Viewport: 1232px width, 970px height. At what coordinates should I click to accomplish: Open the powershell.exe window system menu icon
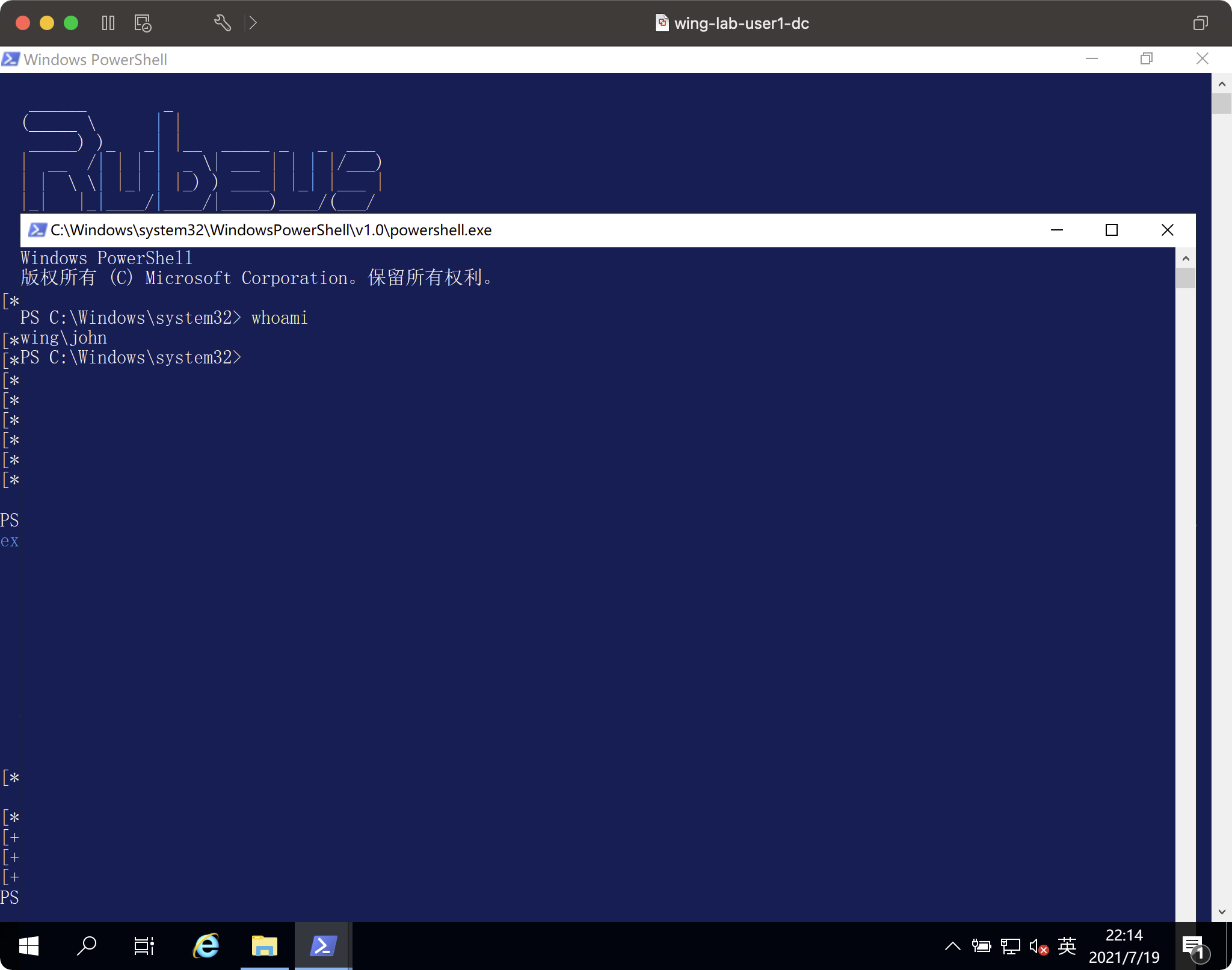click(37, 230)
